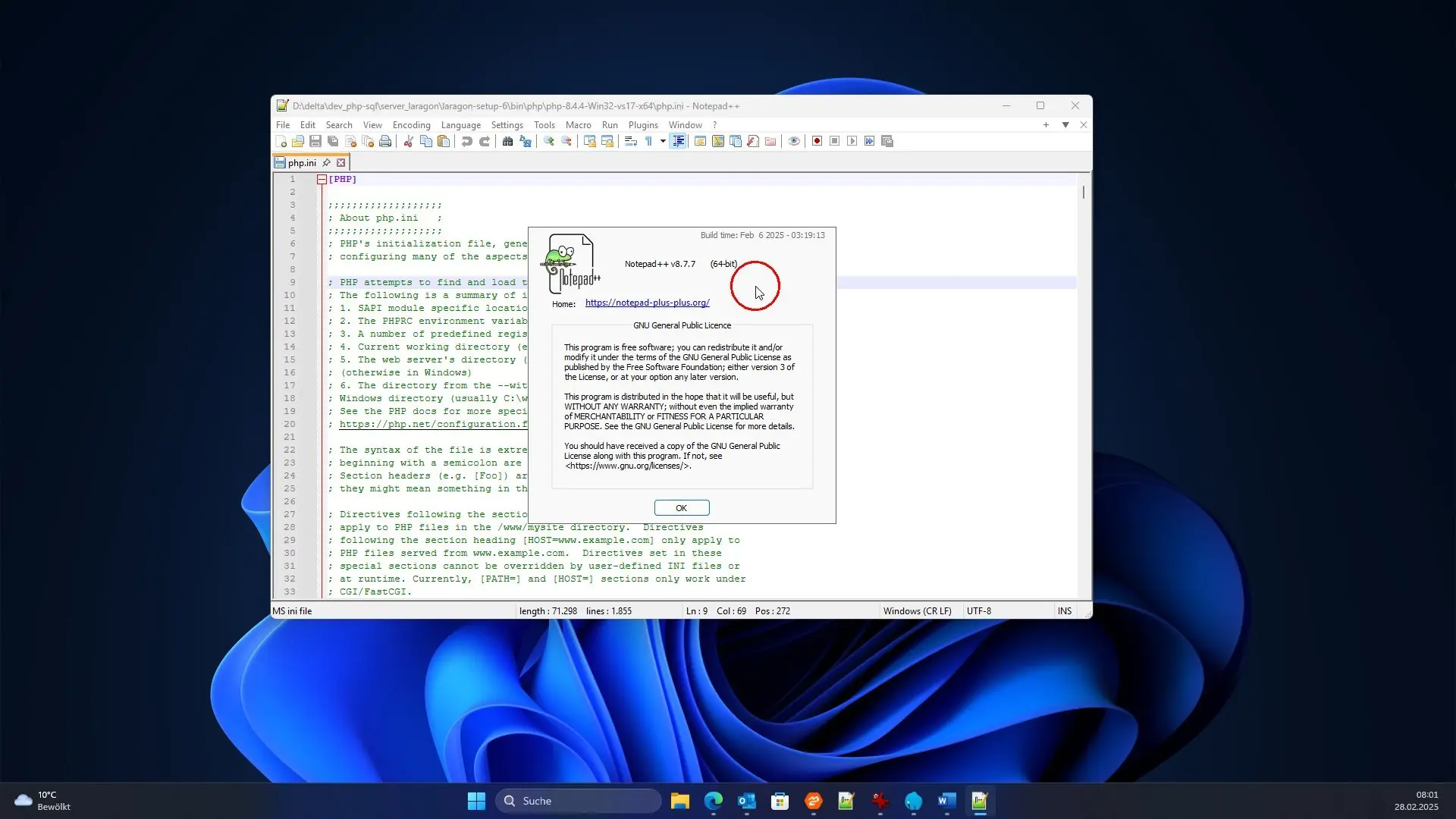Open the Settings menu
The width and height of the screenshot is (1456, 819).
pyautogui.click(x=507, y=125)
